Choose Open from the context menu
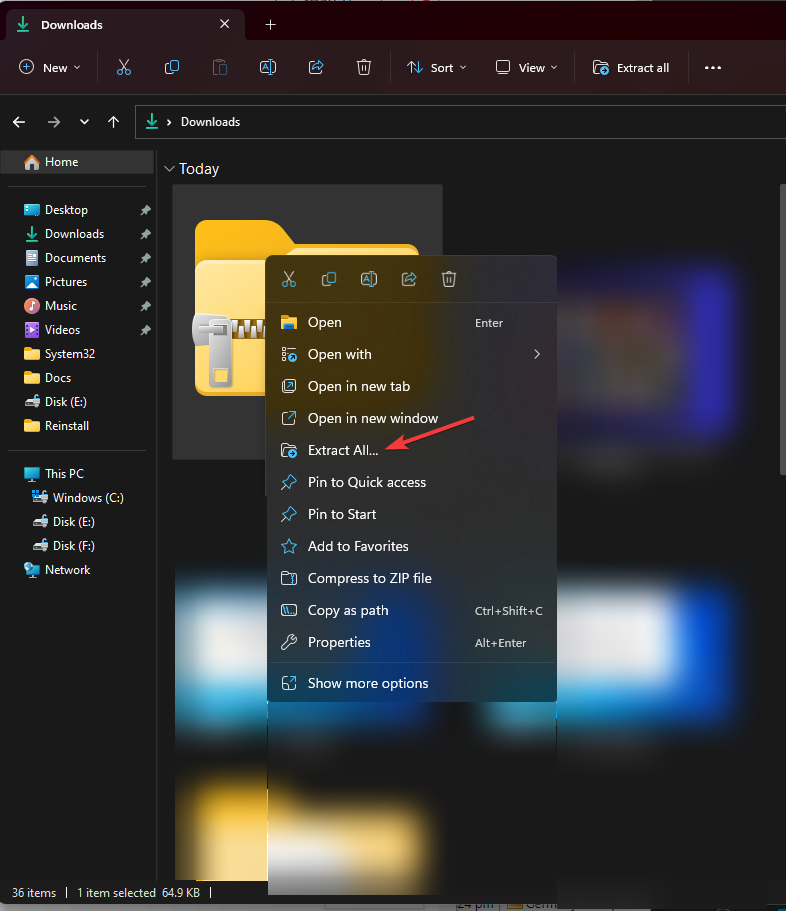 (411, 322)
